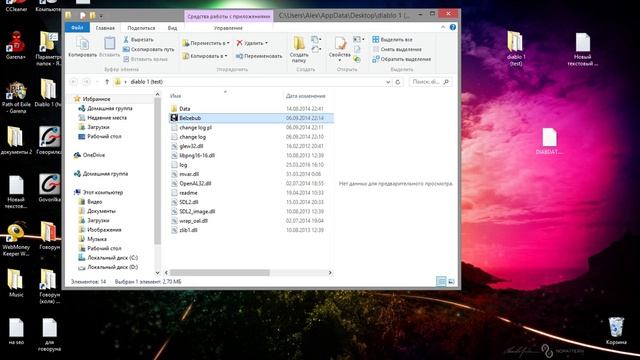
Task: Sort by Дата изменения column header
Action: pyautogui.click(x=306, y=96)
